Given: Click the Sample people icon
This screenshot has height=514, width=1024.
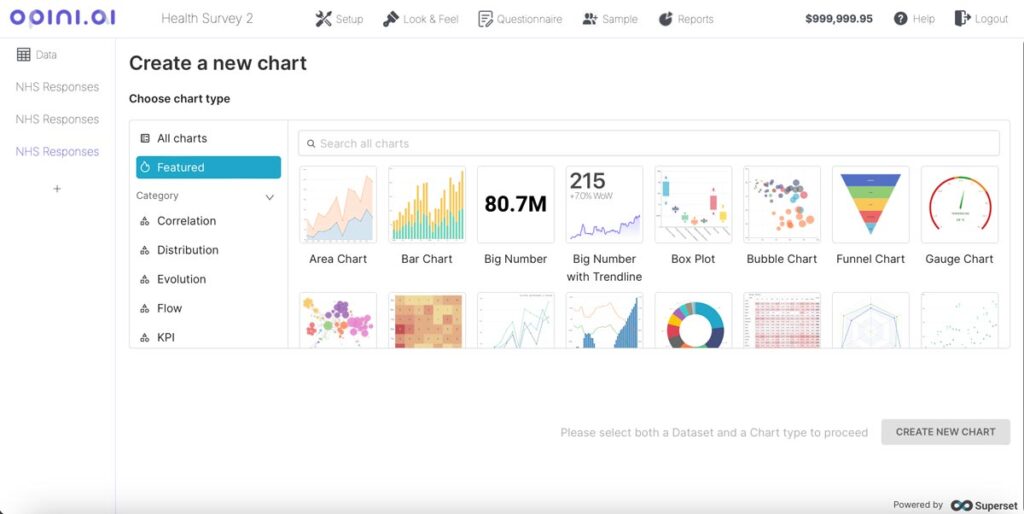Looking at the screenshot, I should (x=590, y=19).
